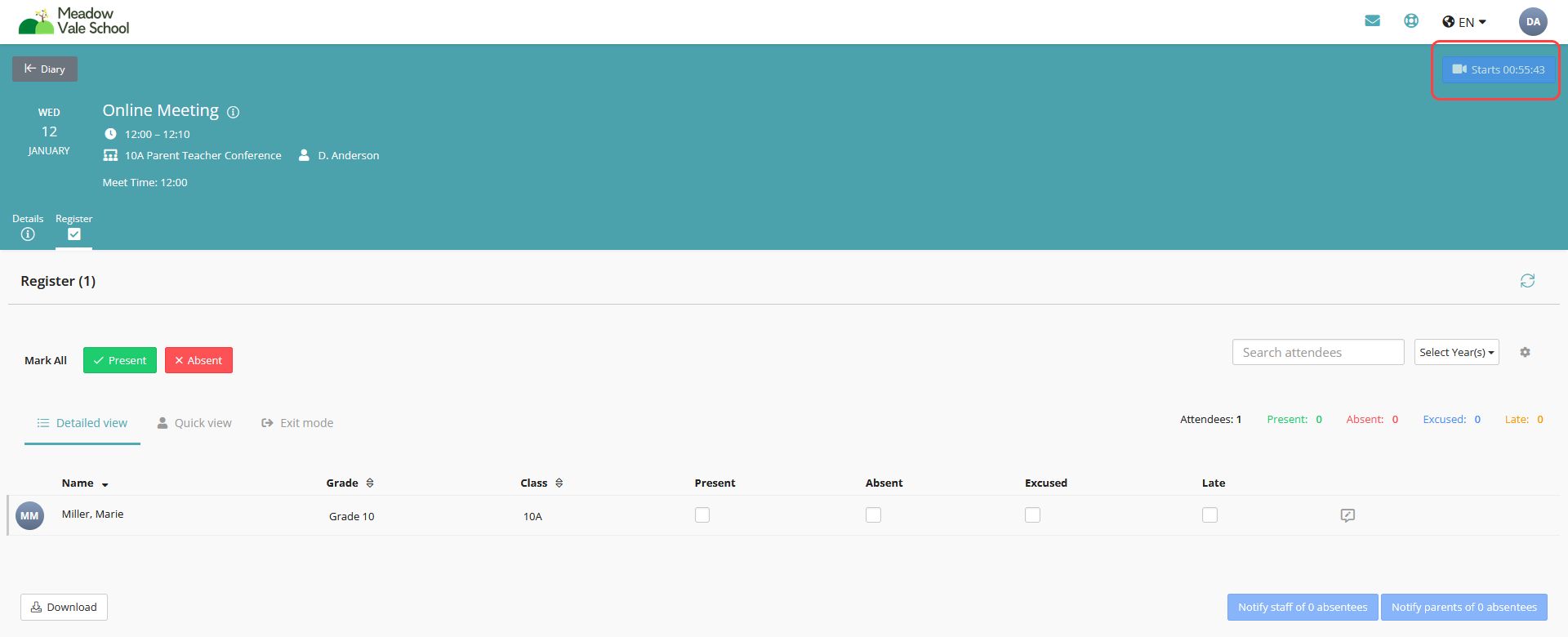Expand the Select Year(s) dropdown
Screen dimensions: 1568x637
click(1456, 352)
